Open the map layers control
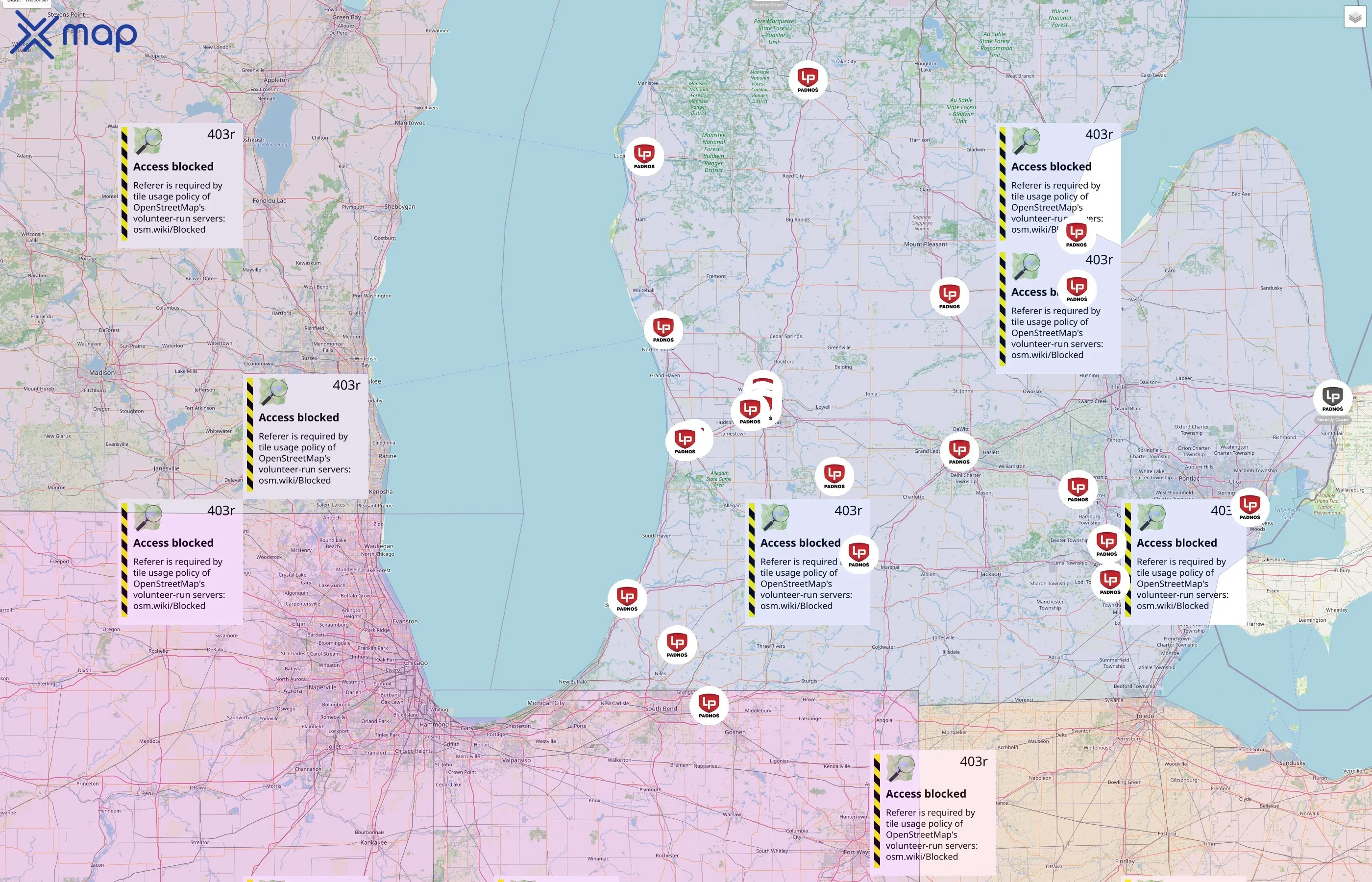 1355,17
